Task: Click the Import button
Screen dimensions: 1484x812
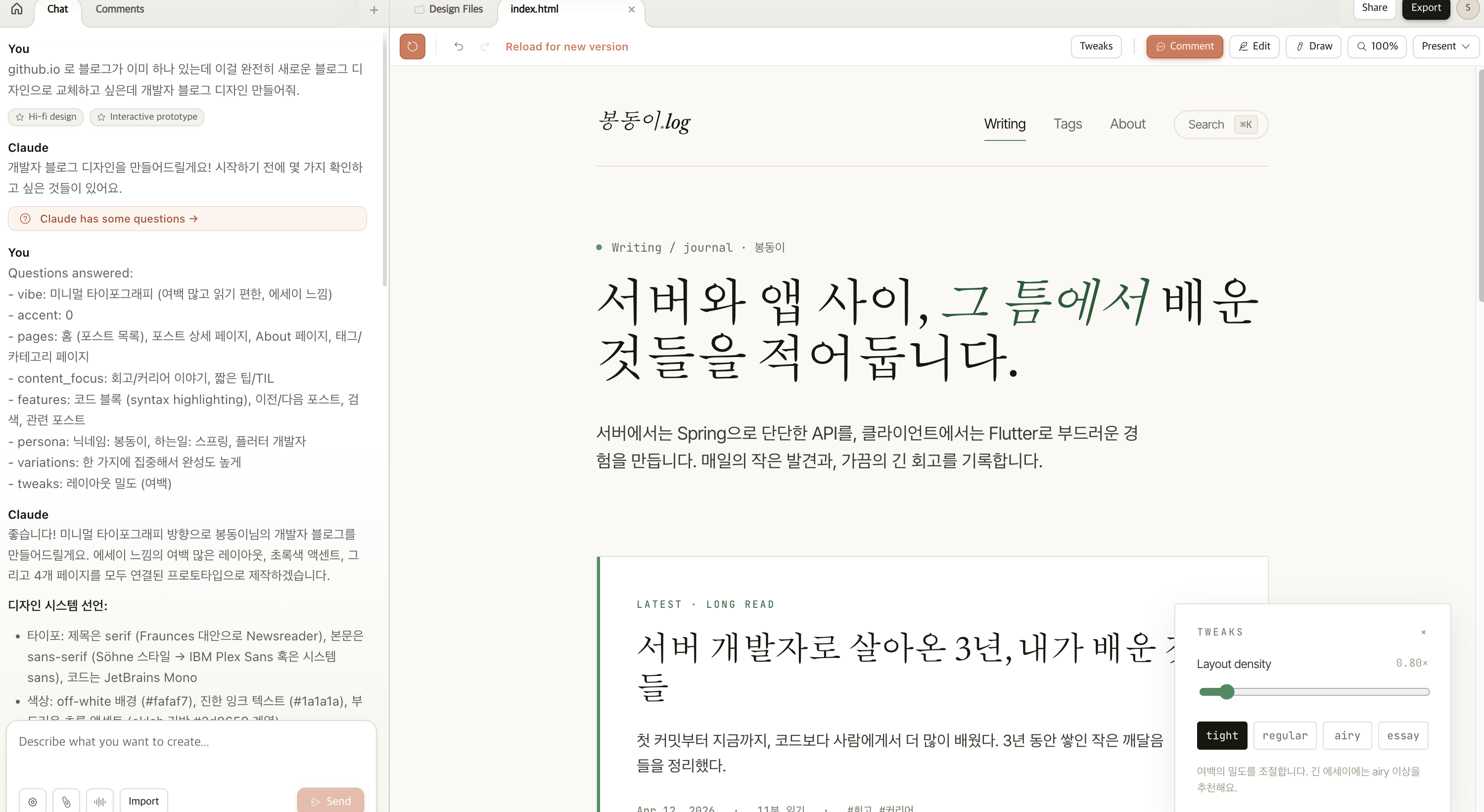Action: point(143,801)
